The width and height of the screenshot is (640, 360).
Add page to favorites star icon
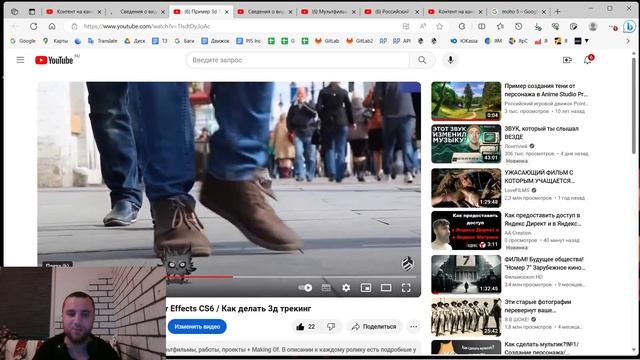(439, 27)
